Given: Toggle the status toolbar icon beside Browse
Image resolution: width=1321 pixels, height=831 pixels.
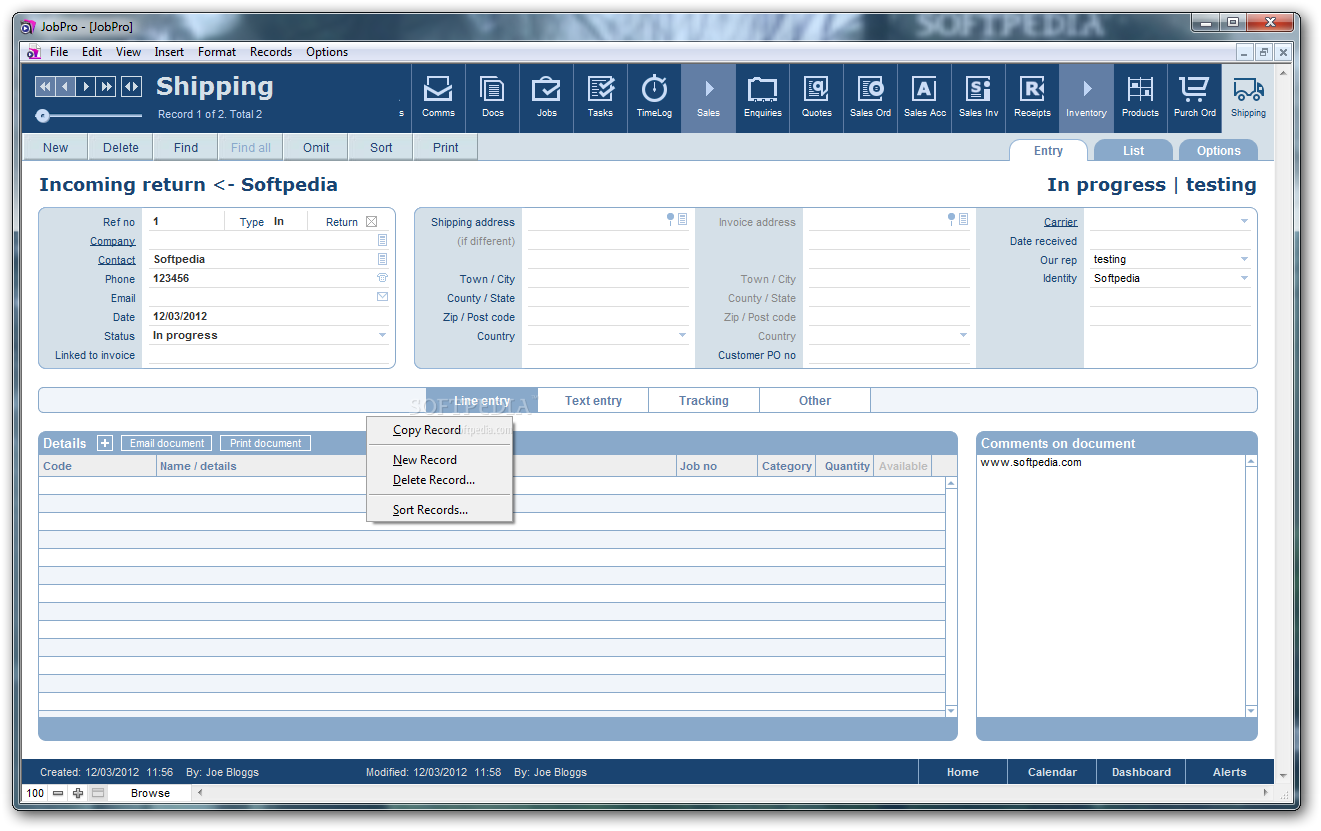Looking at the screenshot, I should (x=97, y=793).
